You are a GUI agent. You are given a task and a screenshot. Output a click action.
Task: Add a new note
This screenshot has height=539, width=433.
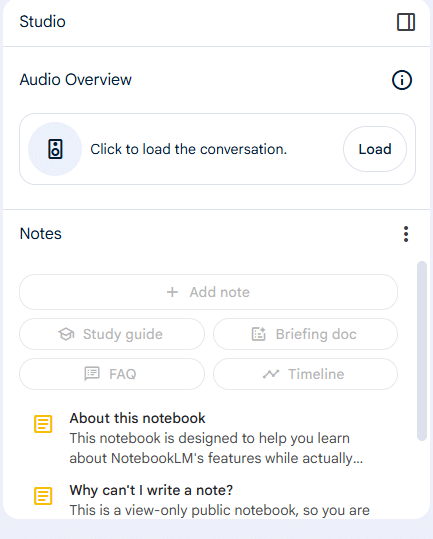click(x=209, y=292)
